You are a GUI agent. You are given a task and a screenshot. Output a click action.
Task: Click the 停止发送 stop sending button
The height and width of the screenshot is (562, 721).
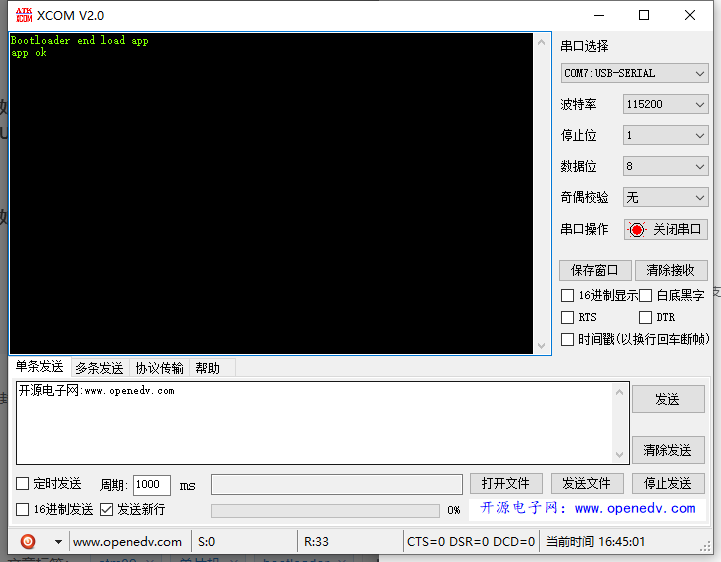click(x=668, y=483)
